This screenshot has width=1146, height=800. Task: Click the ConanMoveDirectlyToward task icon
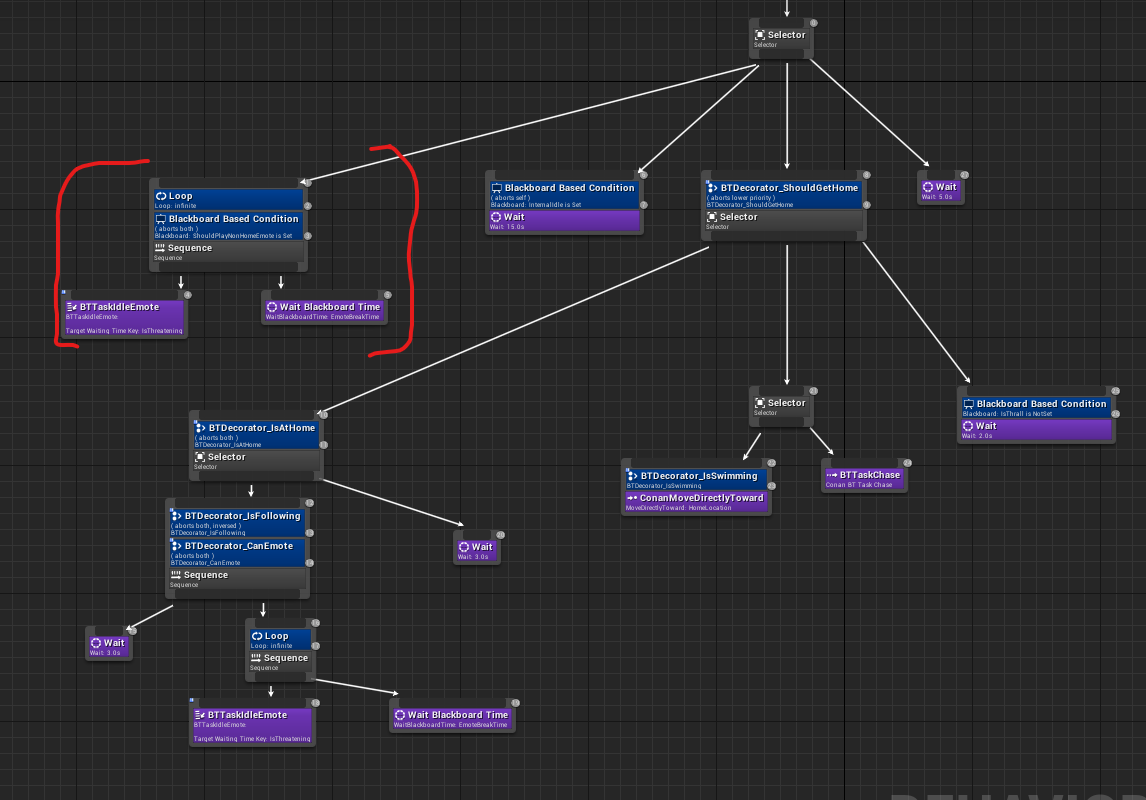pyautogui.click(x=632, y=498)
